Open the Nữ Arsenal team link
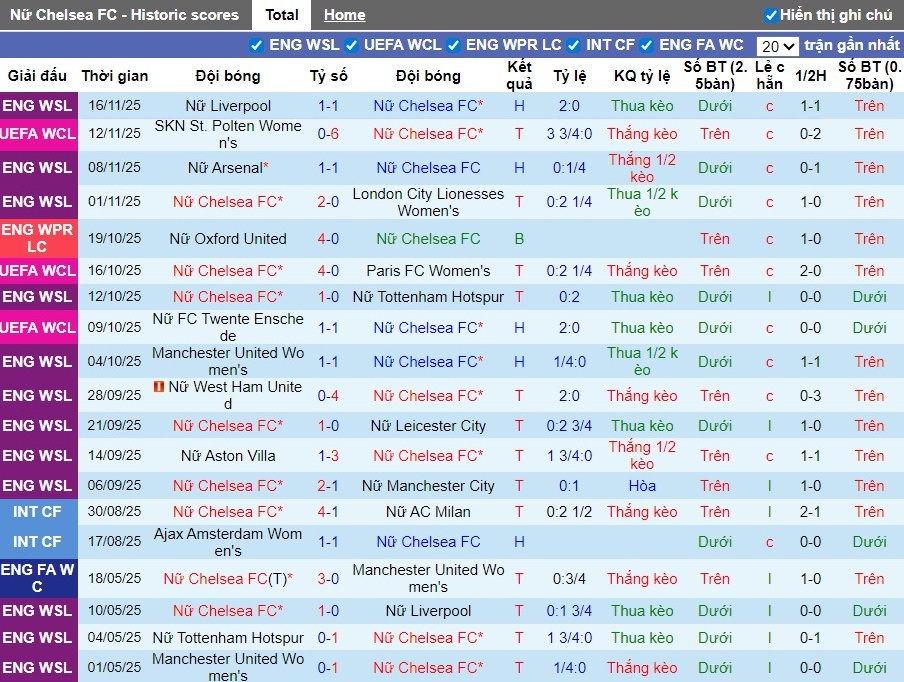 pyautogui.click(x=224, y=168)
